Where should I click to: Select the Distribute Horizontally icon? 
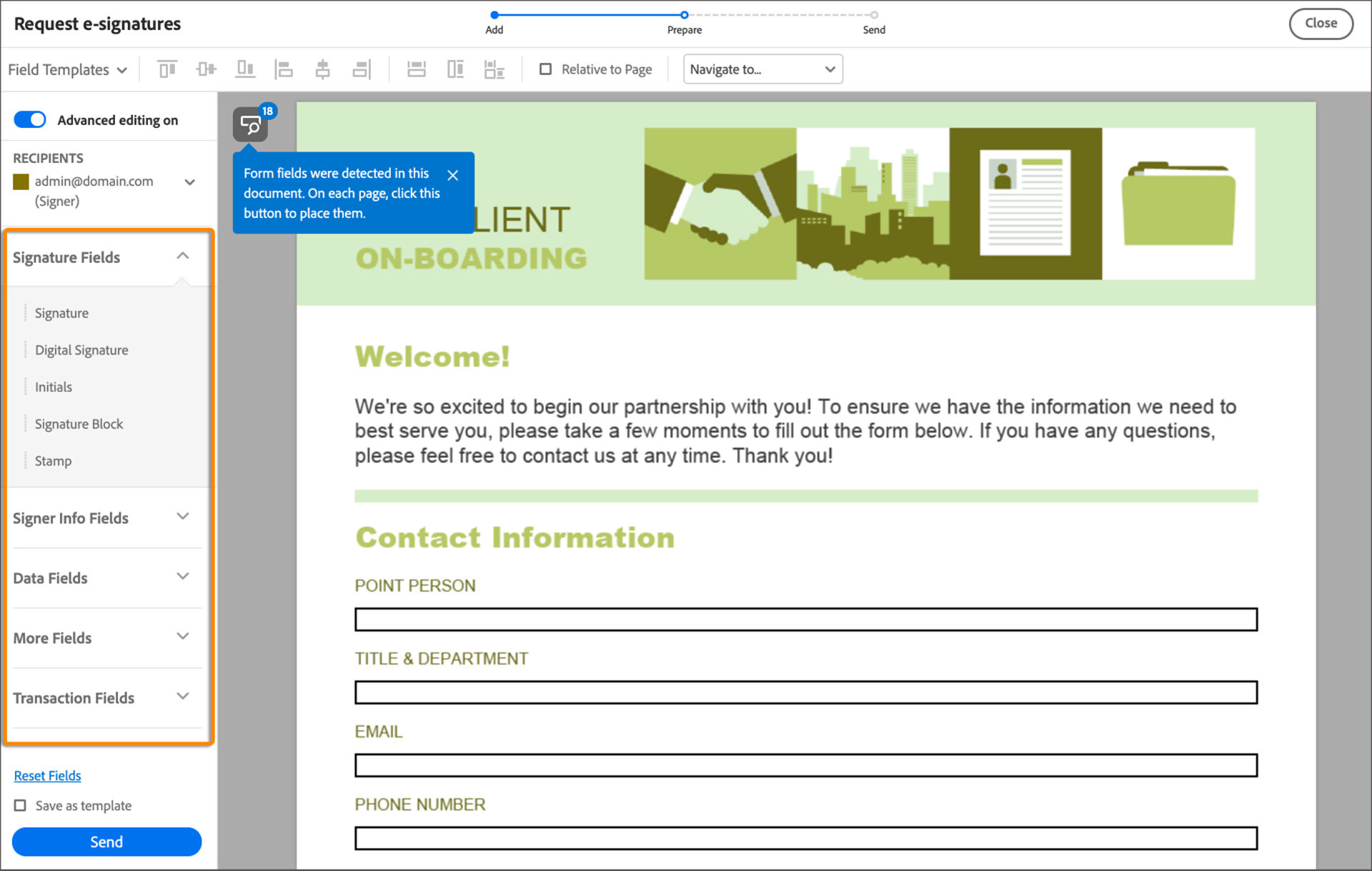pyautogui.click(x=417, y=69)
